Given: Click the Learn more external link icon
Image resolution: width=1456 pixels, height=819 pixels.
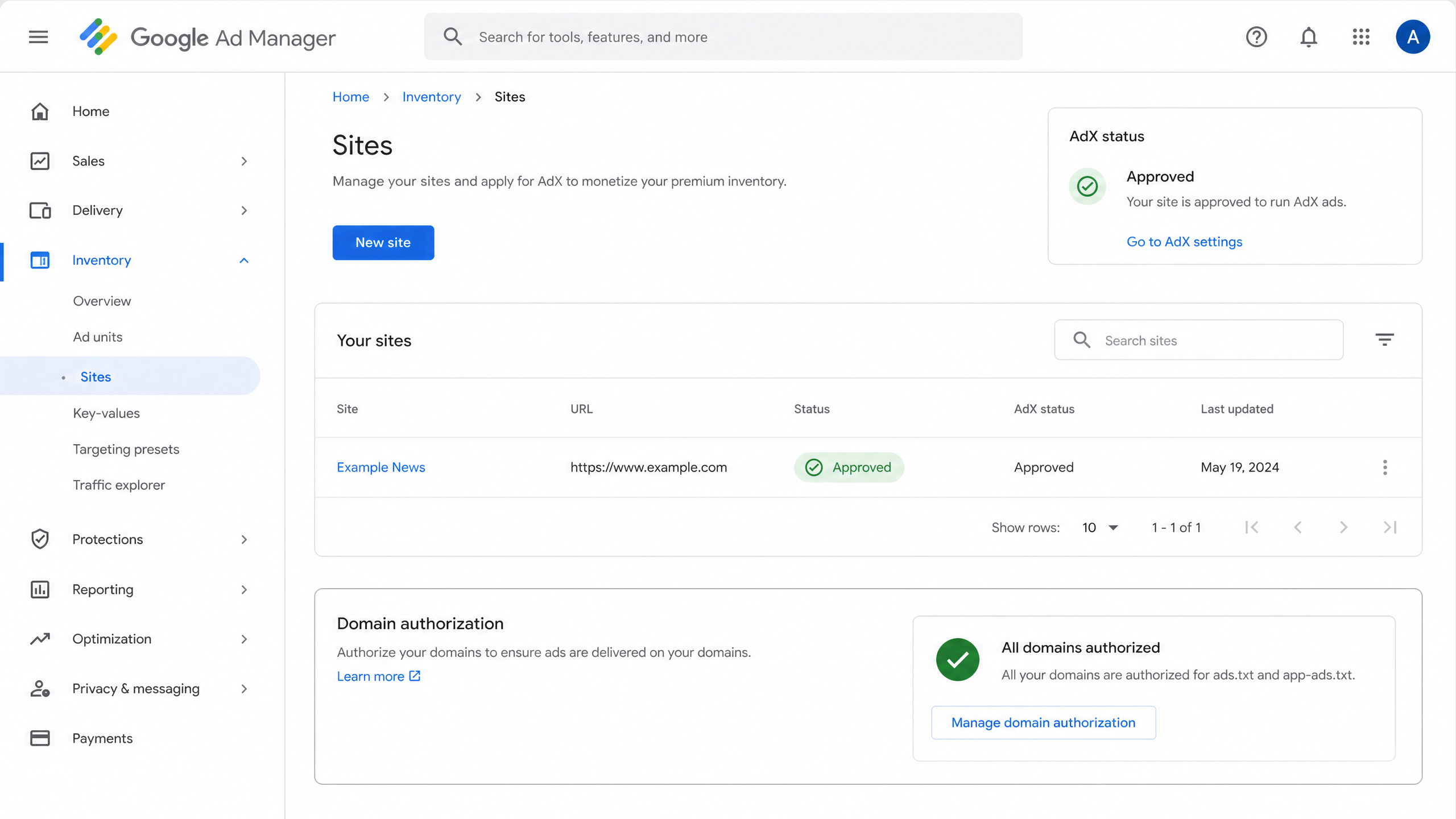Looking at the screenshot, I should (415, 676).
